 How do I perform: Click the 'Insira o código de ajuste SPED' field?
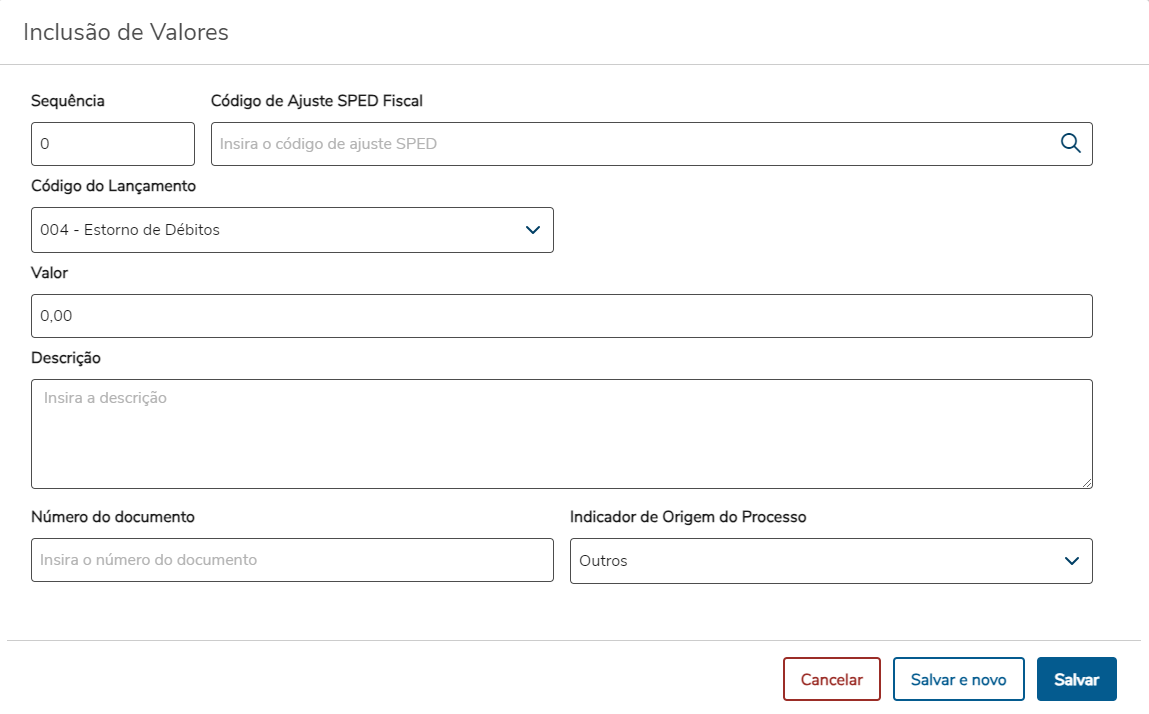630,144
